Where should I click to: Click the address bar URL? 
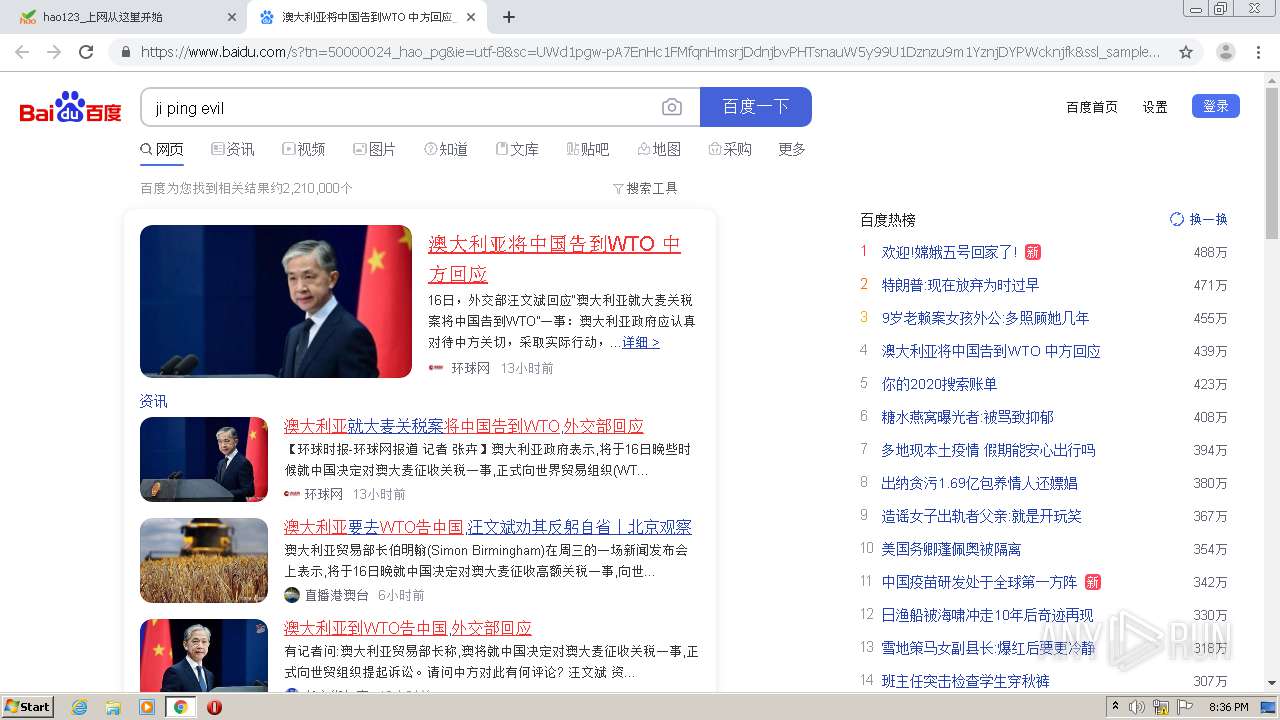(650, 52)
